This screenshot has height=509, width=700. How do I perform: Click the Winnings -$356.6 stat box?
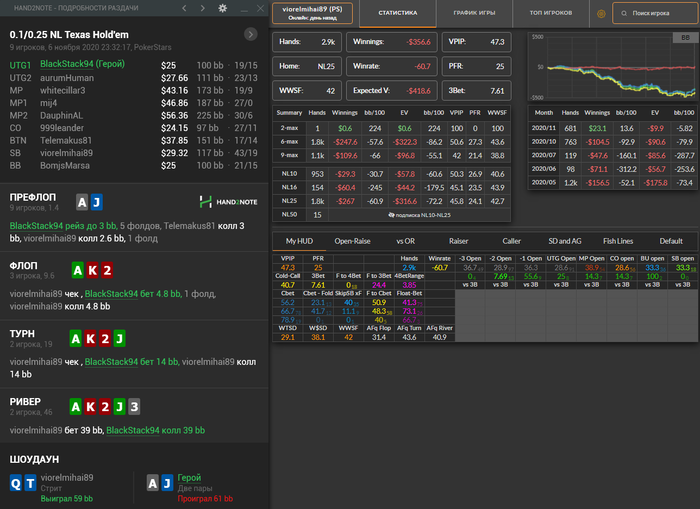[392, 42]
